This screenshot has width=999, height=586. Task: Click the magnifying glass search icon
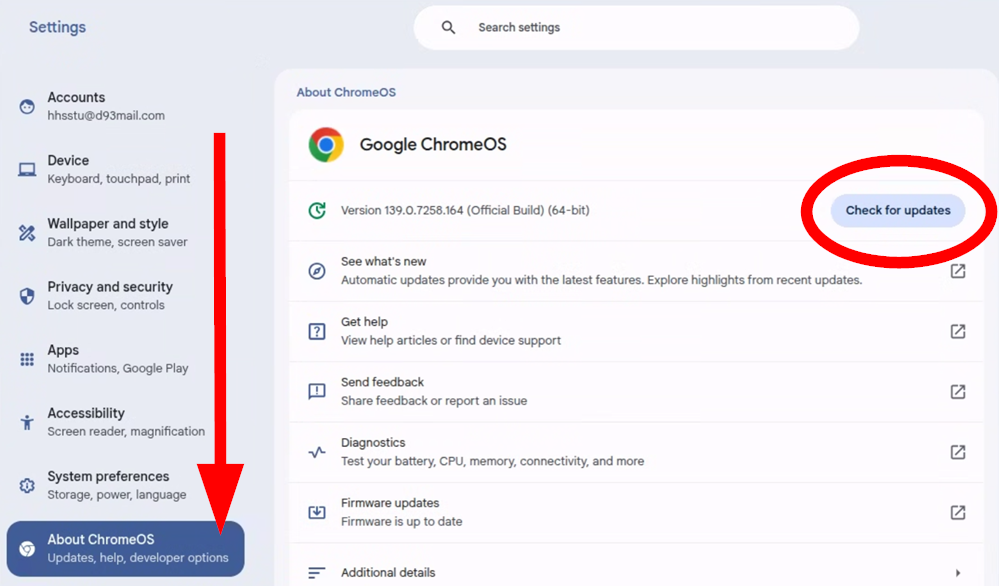(449, 28)
